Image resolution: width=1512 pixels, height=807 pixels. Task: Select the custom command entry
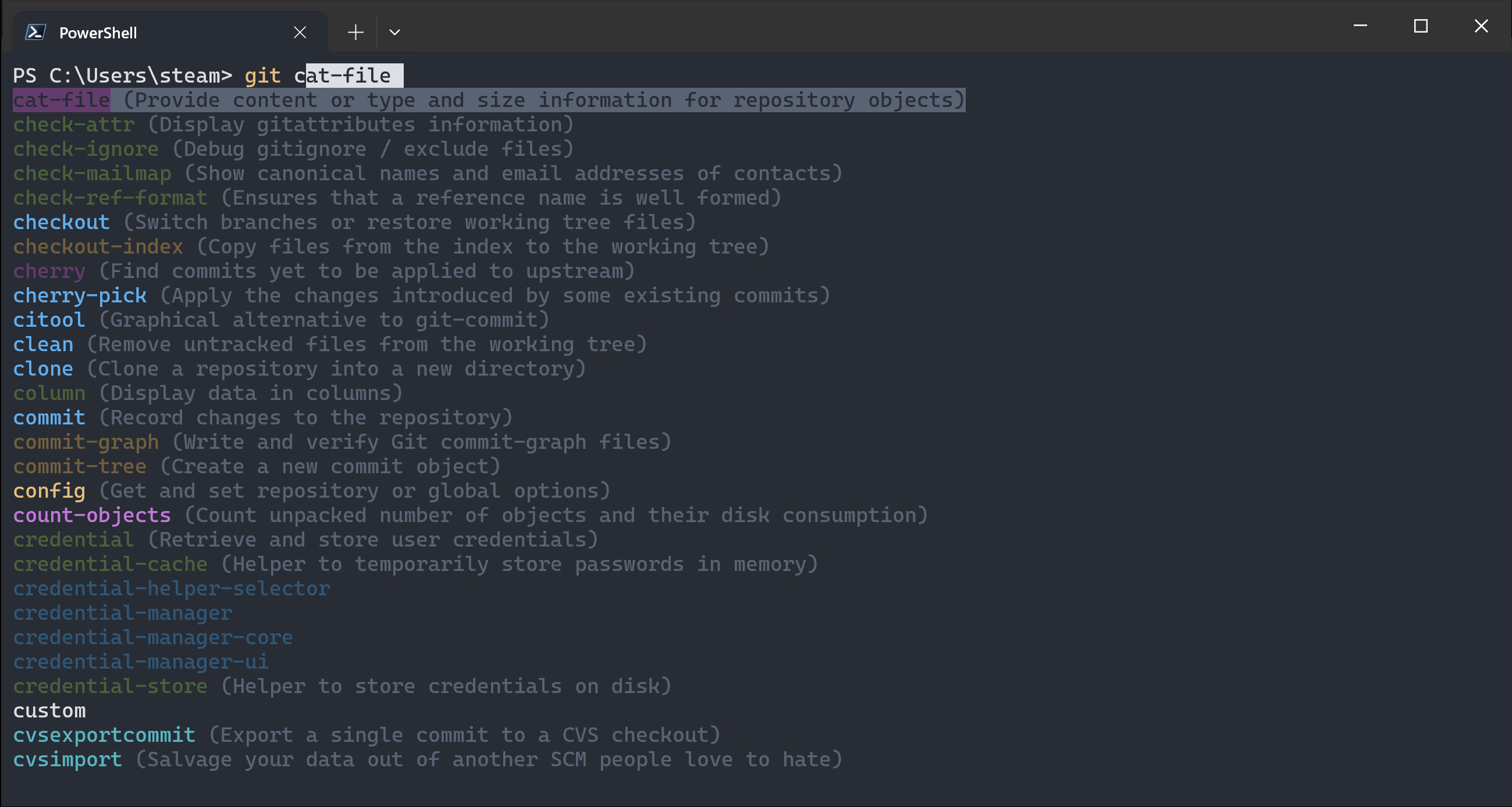(x=49, y=710)
